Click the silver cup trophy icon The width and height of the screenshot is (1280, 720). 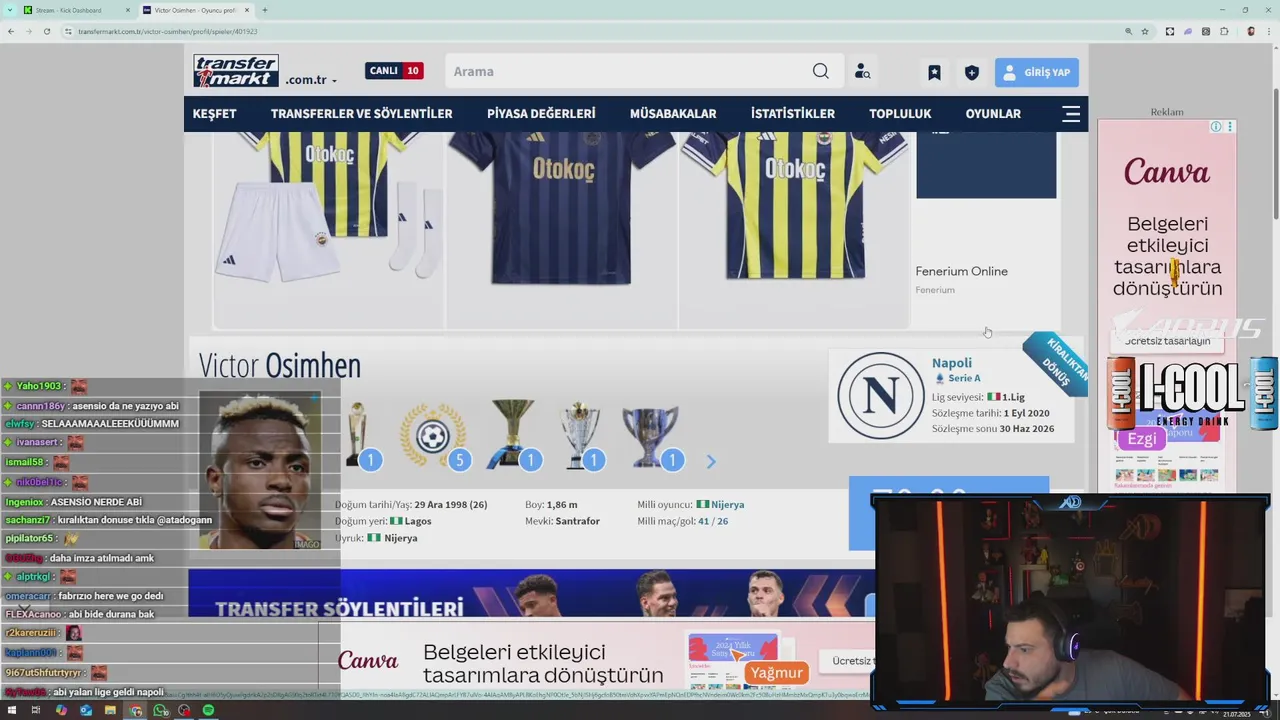[581, 436]
